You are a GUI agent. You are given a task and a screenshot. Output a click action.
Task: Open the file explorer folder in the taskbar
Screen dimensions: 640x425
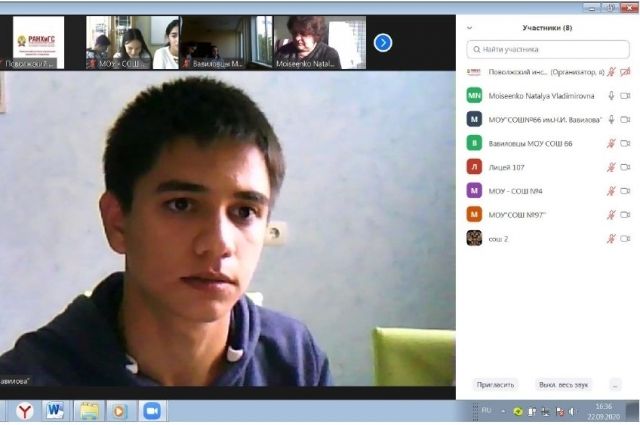click(88, 410)
